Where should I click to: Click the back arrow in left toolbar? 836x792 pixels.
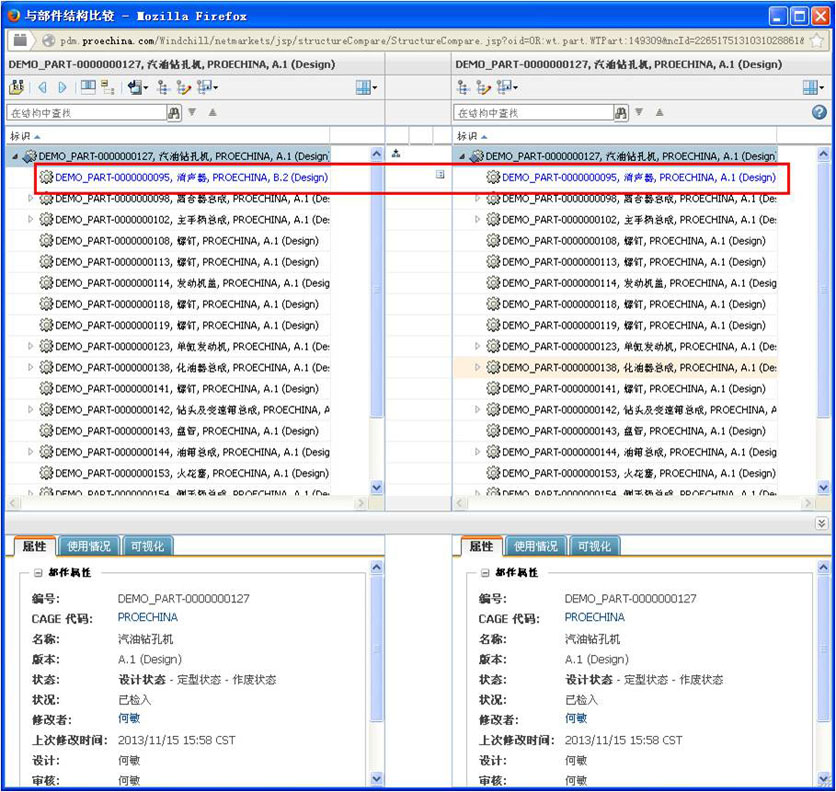(x=43, y=87)
